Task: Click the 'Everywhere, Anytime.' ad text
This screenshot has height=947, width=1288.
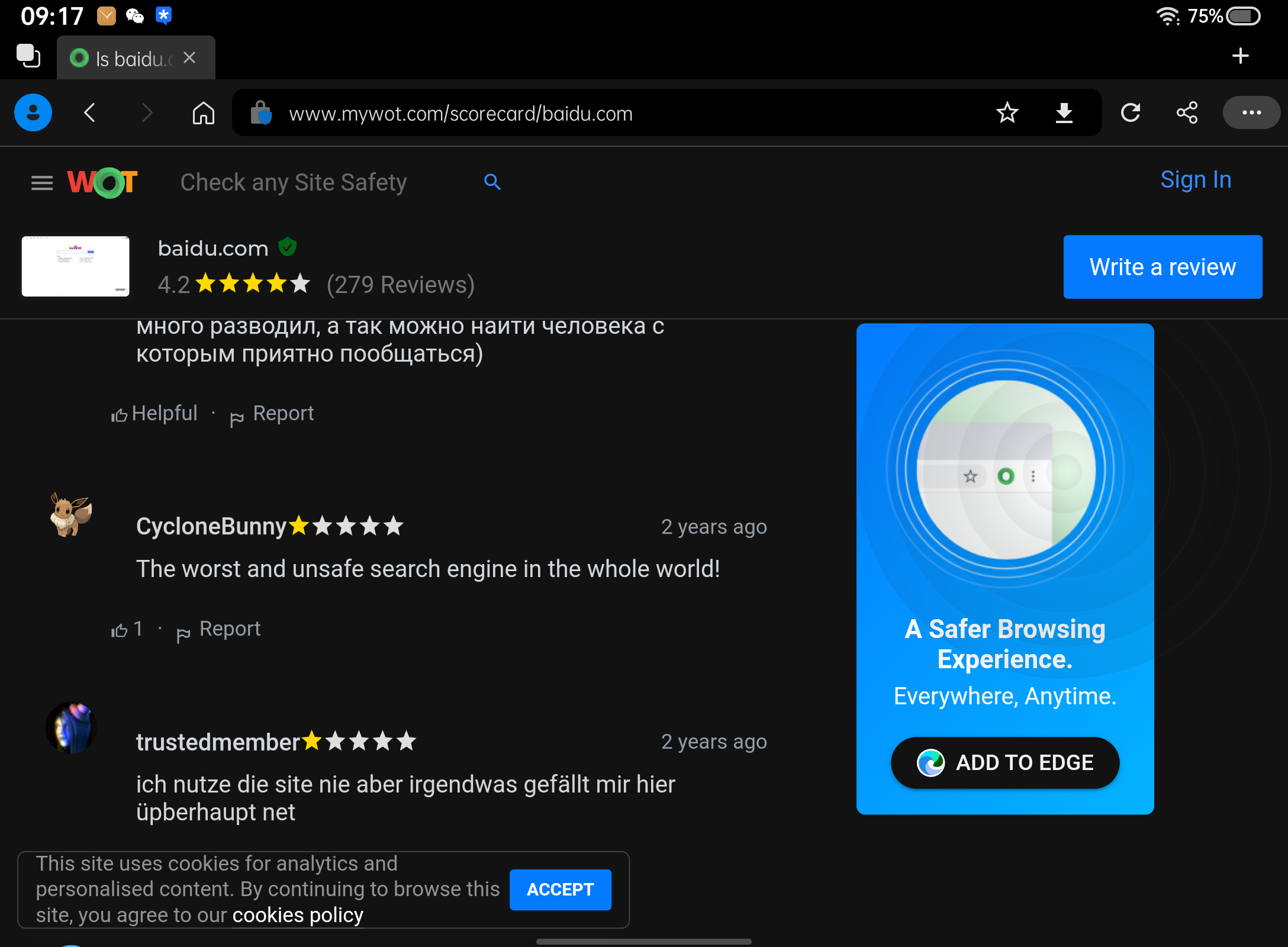Action: 1005,696
